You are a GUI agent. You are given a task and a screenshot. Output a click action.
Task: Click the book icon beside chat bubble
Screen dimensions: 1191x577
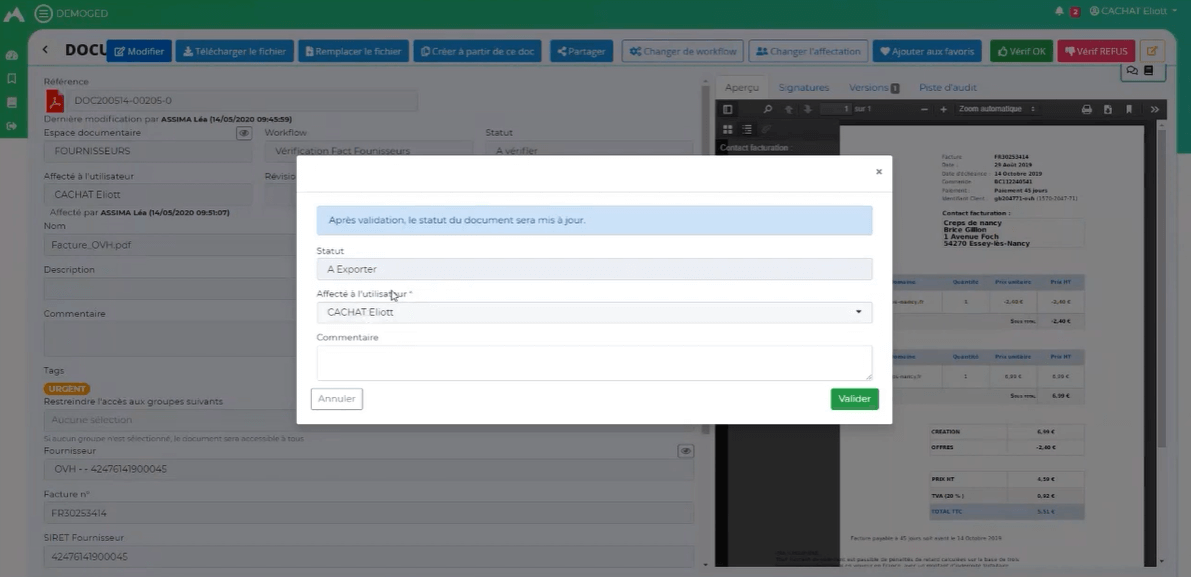coord(1148,71)
